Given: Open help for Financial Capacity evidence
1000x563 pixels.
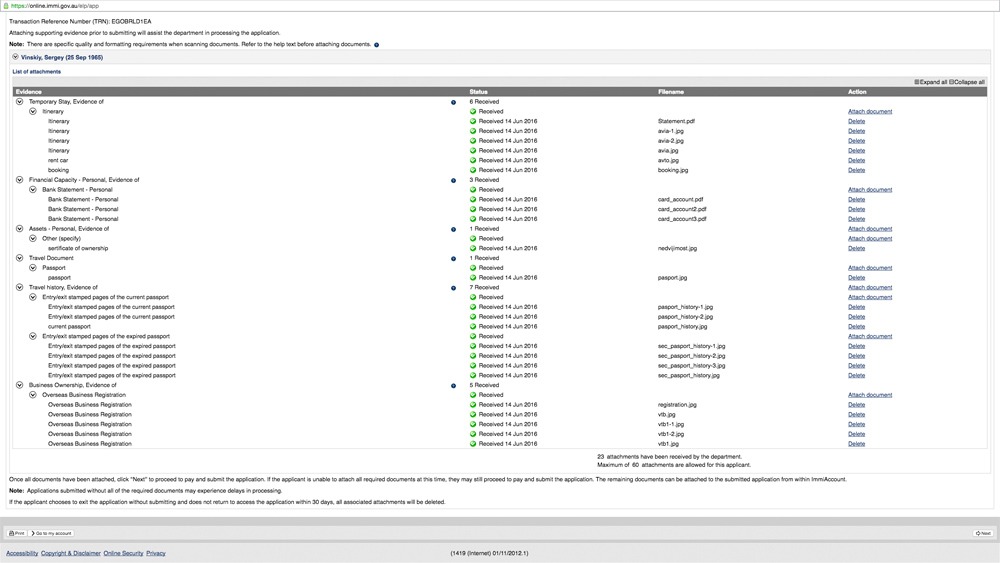Looking at the screenshot, I should point(453,180).
